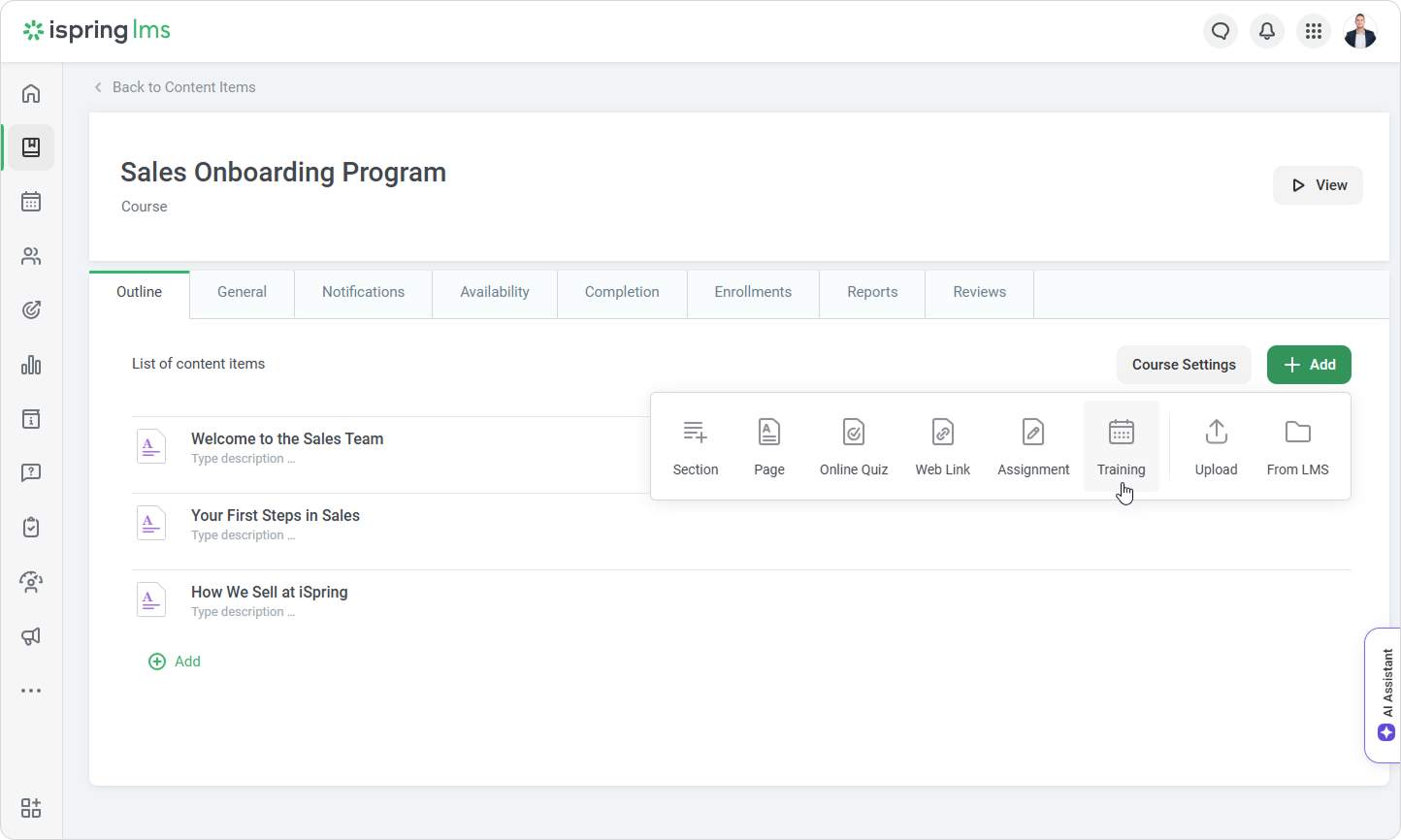Edit description under Welcome to the Sales Team
This screenshot has width=1401, height=840.
[243, 459]
